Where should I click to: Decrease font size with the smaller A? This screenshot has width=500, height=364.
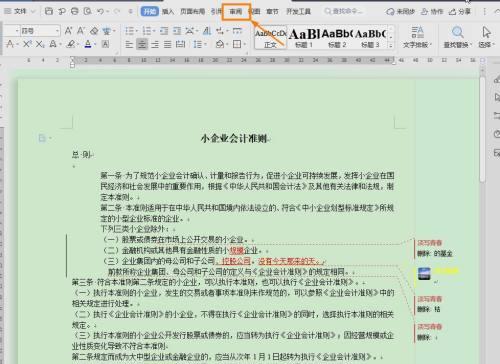(x=81, y=31)
